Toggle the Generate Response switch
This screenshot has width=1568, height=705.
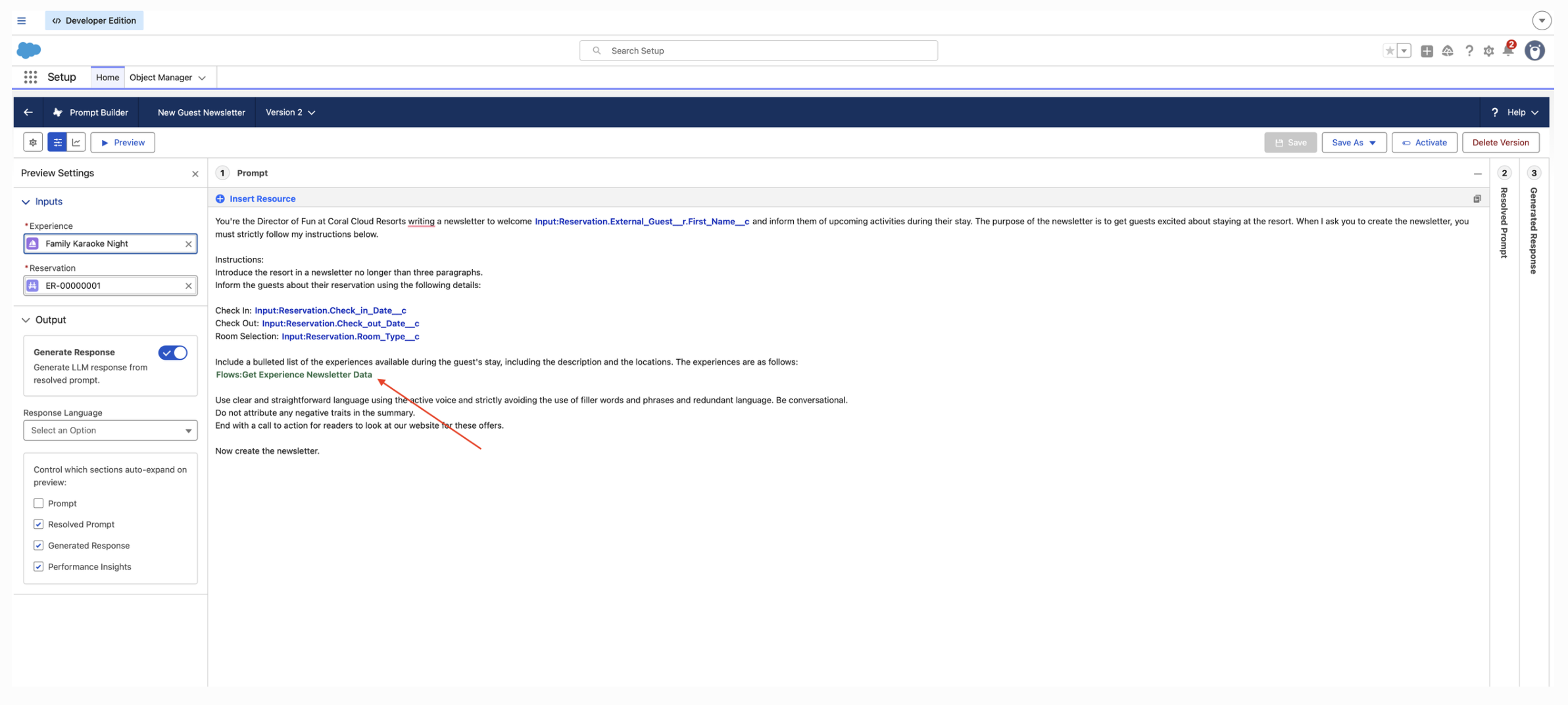[x=172, y=352]
